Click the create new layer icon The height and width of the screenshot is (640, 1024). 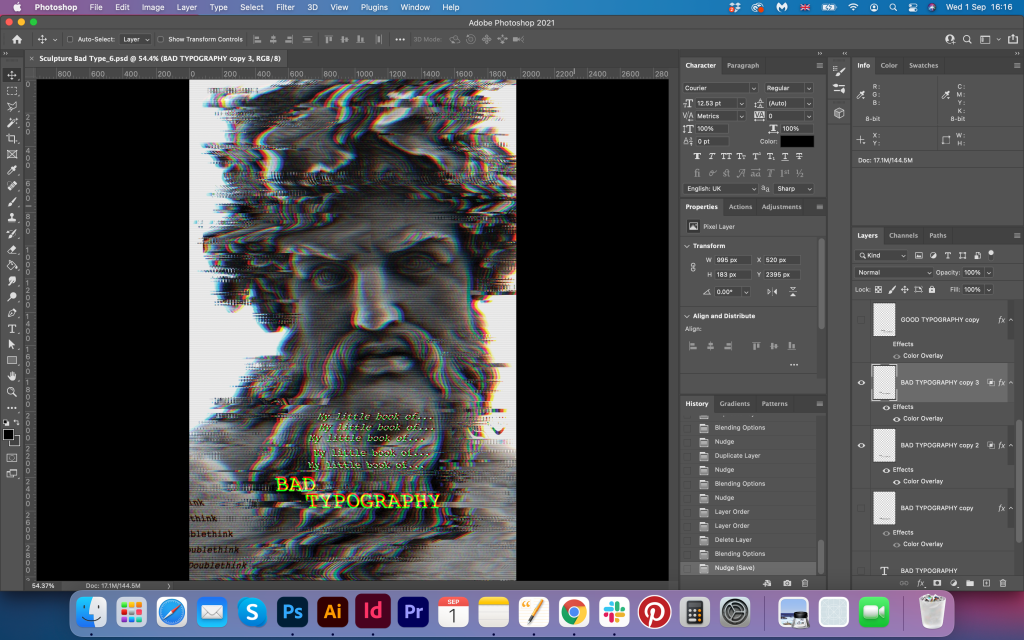[x=986, y=582]
